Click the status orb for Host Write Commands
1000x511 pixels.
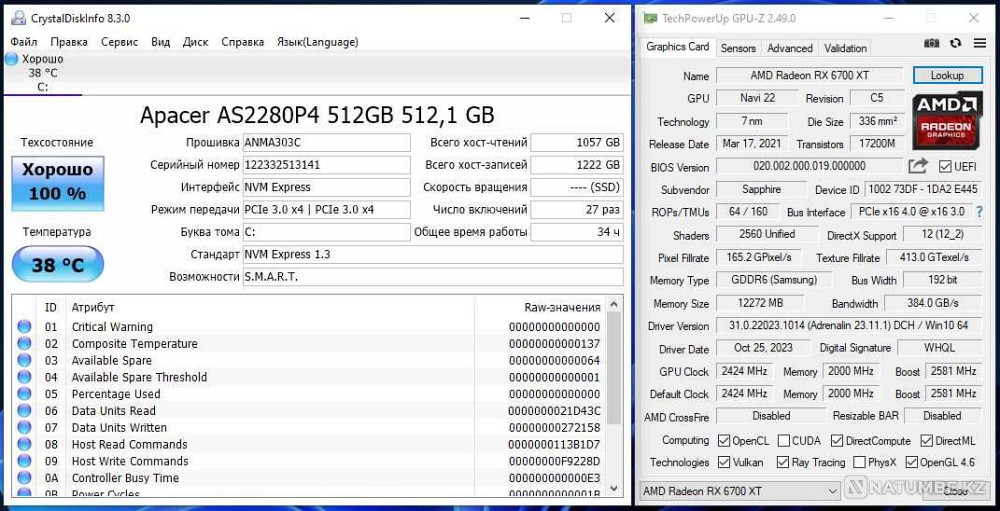(x=24, y=461)
